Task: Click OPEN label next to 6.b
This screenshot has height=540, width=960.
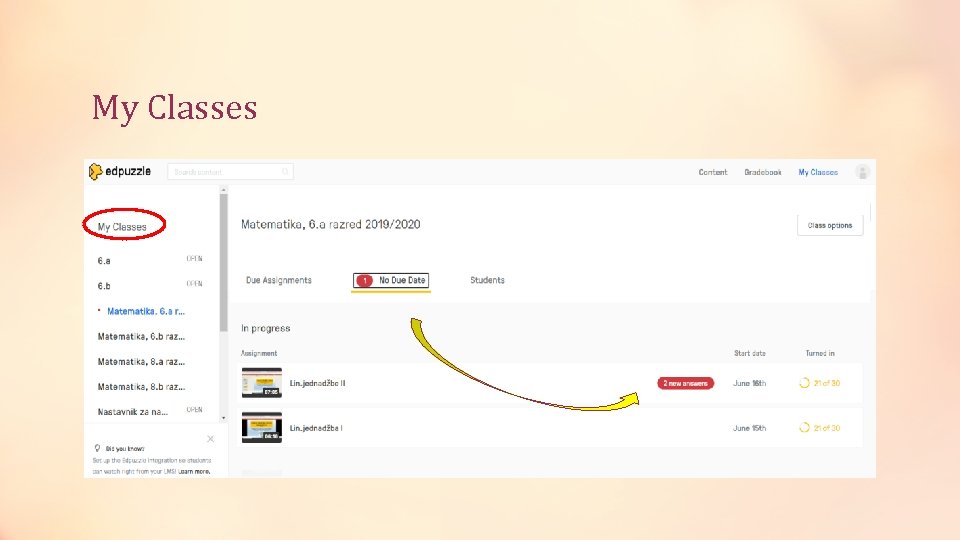Action: click(x=194, y=284)
